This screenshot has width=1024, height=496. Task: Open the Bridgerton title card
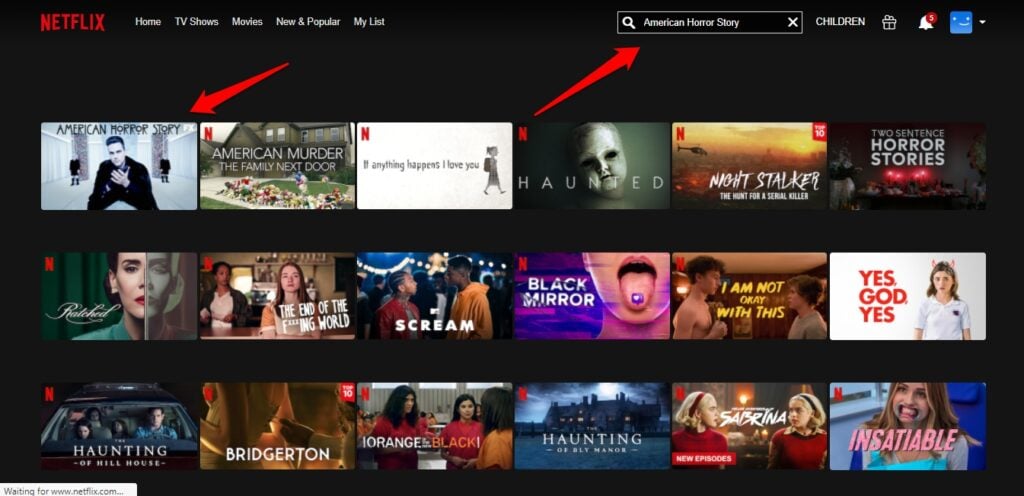point(277,426)
